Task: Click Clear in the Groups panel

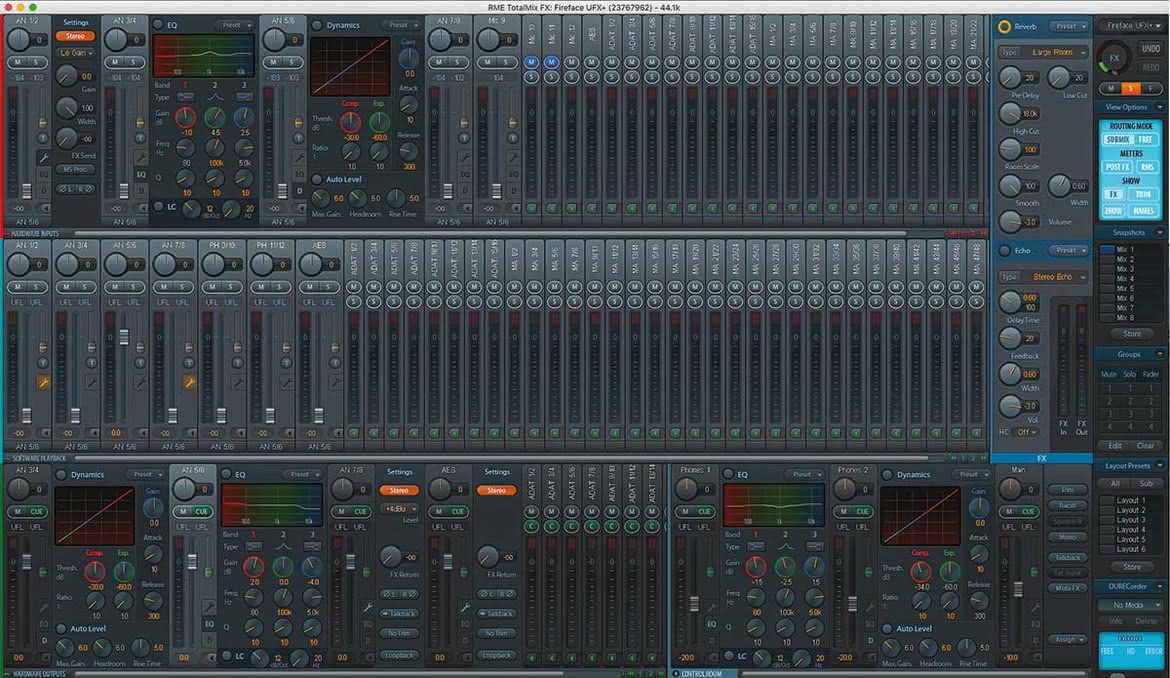Action: (x=1145, y=445)
